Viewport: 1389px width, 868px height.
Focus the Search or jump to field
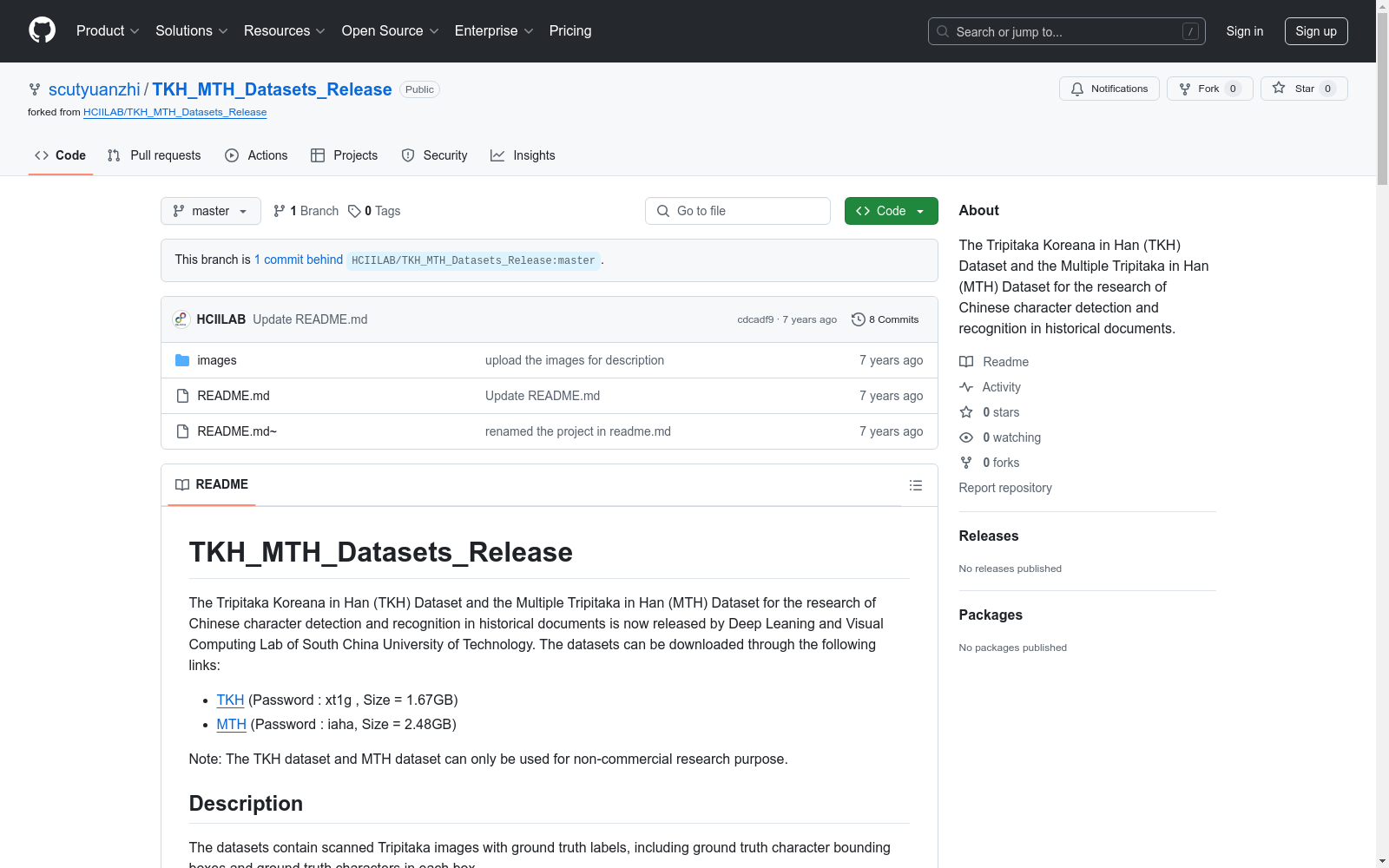[1067, 31]
